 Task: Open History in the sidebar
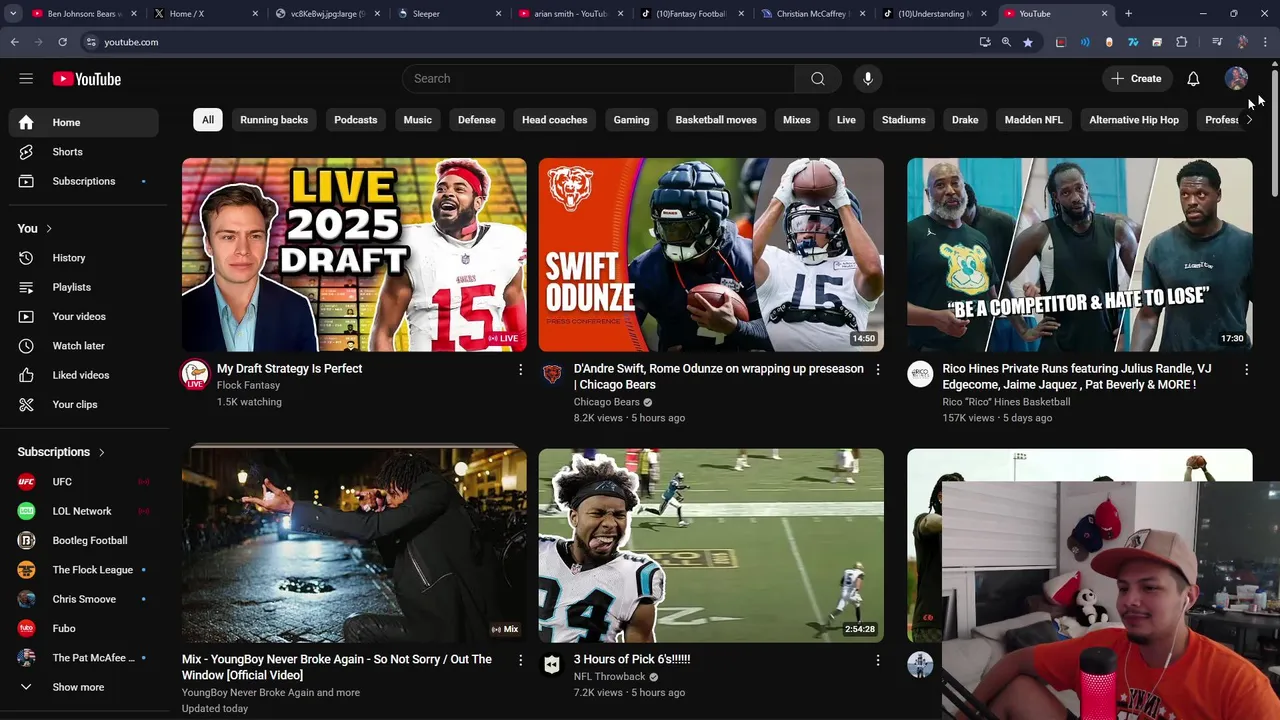(84, 258)
